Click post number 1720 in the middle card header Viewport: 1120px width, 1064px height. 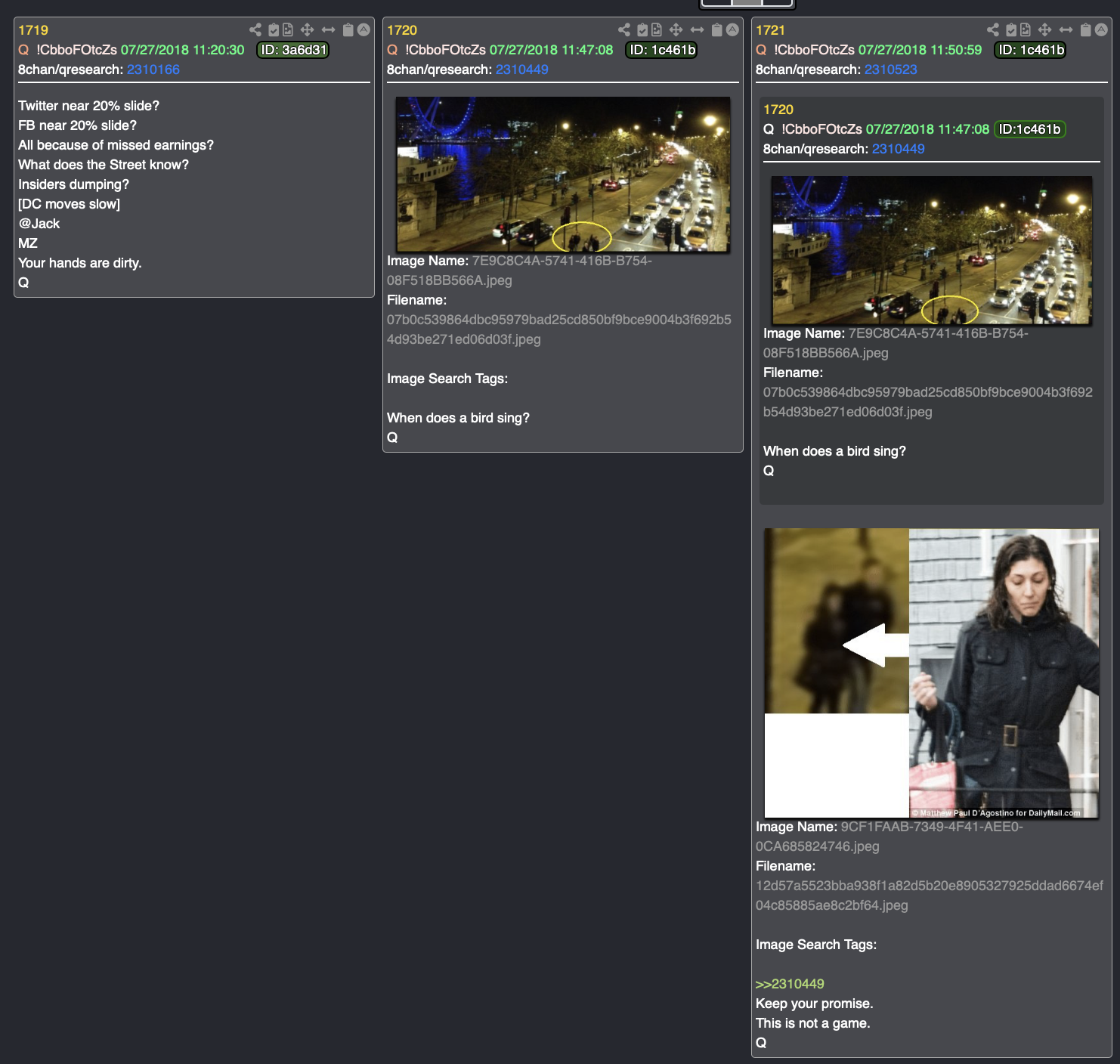402,30
